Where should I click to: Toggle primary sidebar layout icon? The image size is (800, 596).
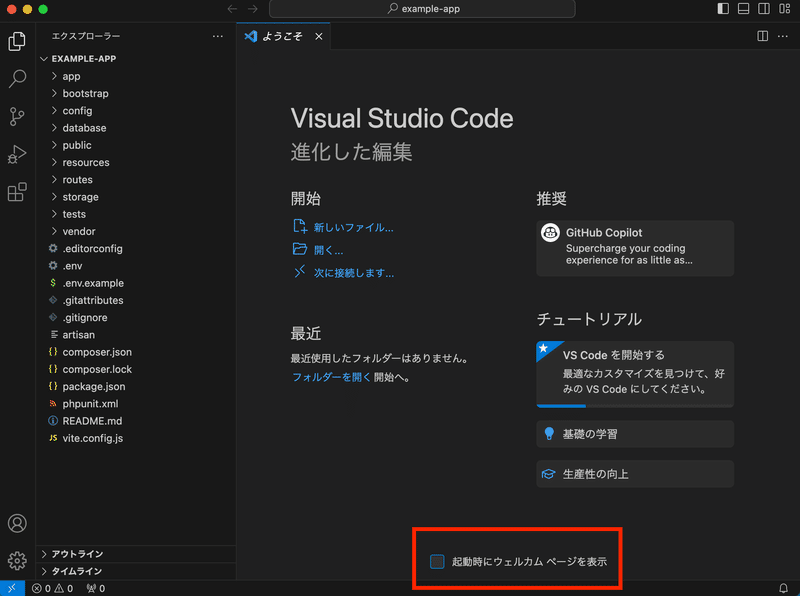click(723, 9)
